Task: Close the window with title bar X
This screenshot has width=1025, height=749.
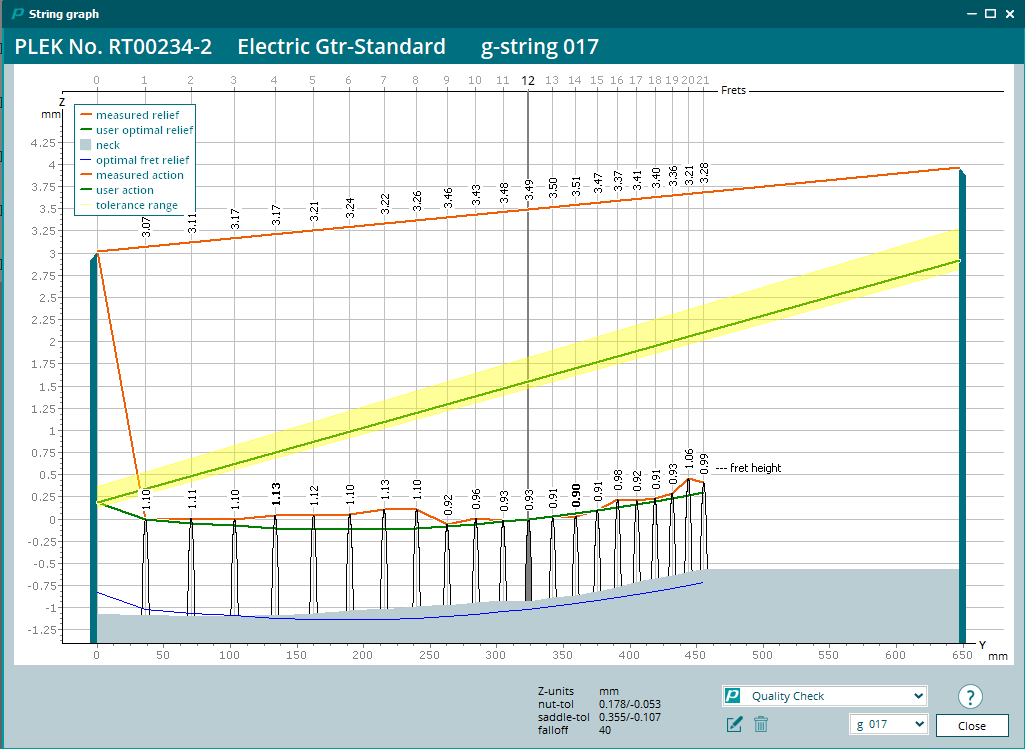Action: tap(1011, 14)
